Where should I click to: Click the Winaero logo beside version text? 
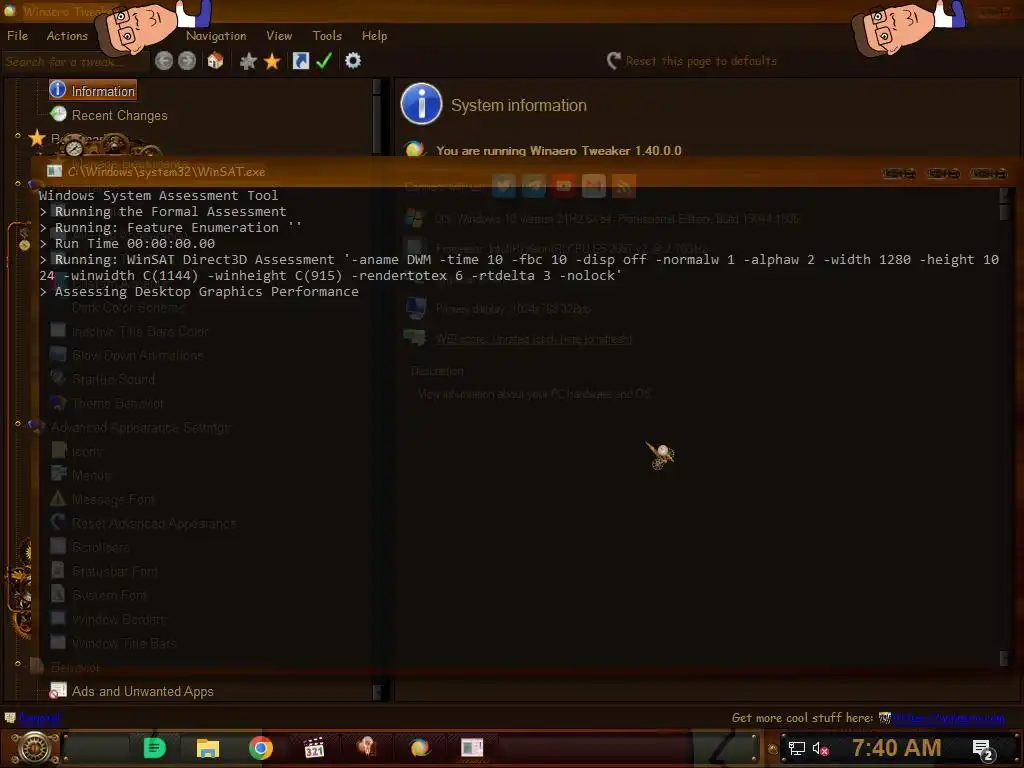click(x=413, y=150)
